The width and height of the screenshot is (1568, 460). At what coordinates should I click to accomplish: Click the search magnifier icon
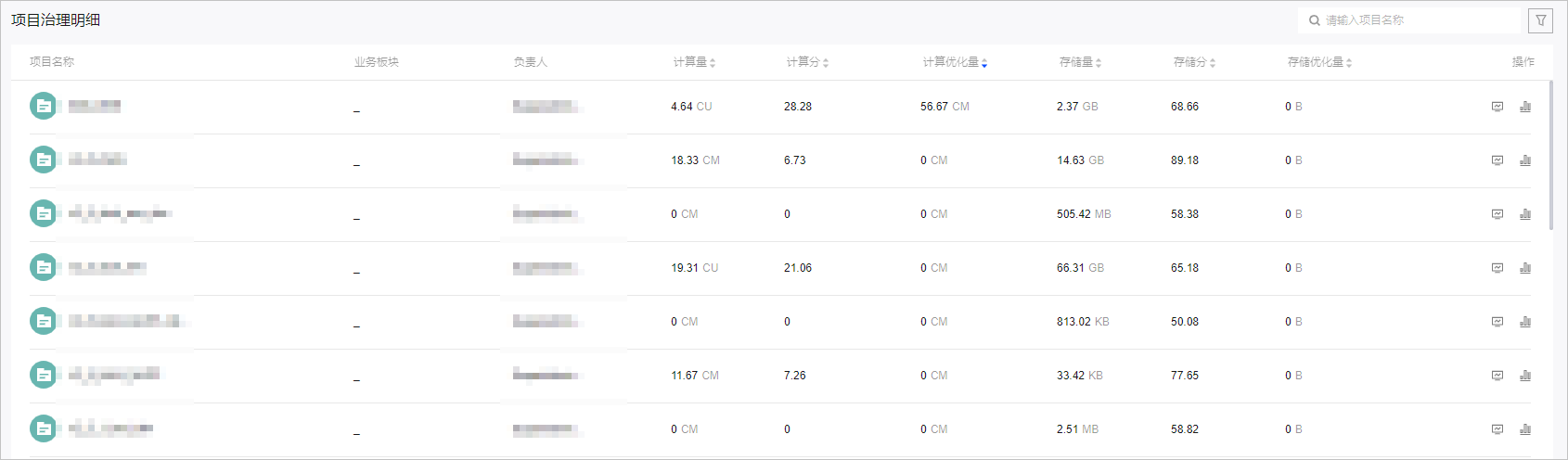pos(1314,20)
